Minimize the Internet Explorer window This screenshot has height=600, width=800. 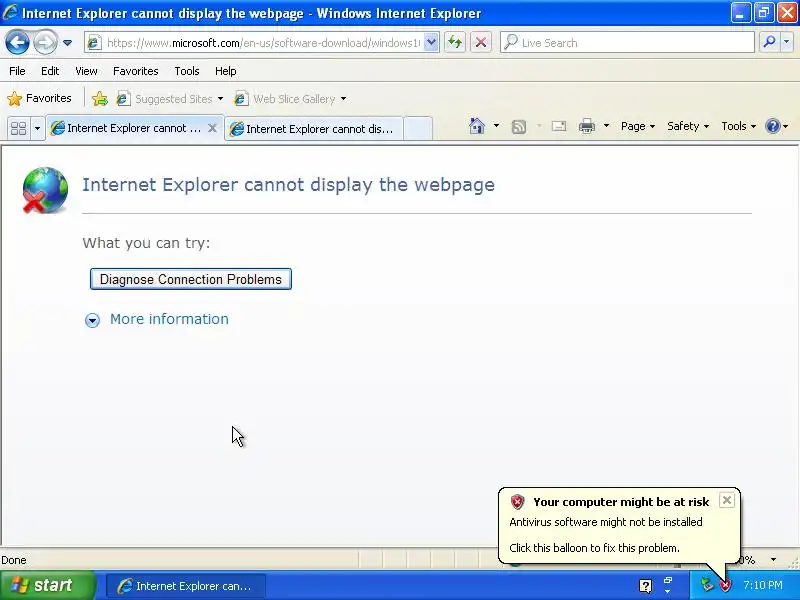(x=740, y=13)
